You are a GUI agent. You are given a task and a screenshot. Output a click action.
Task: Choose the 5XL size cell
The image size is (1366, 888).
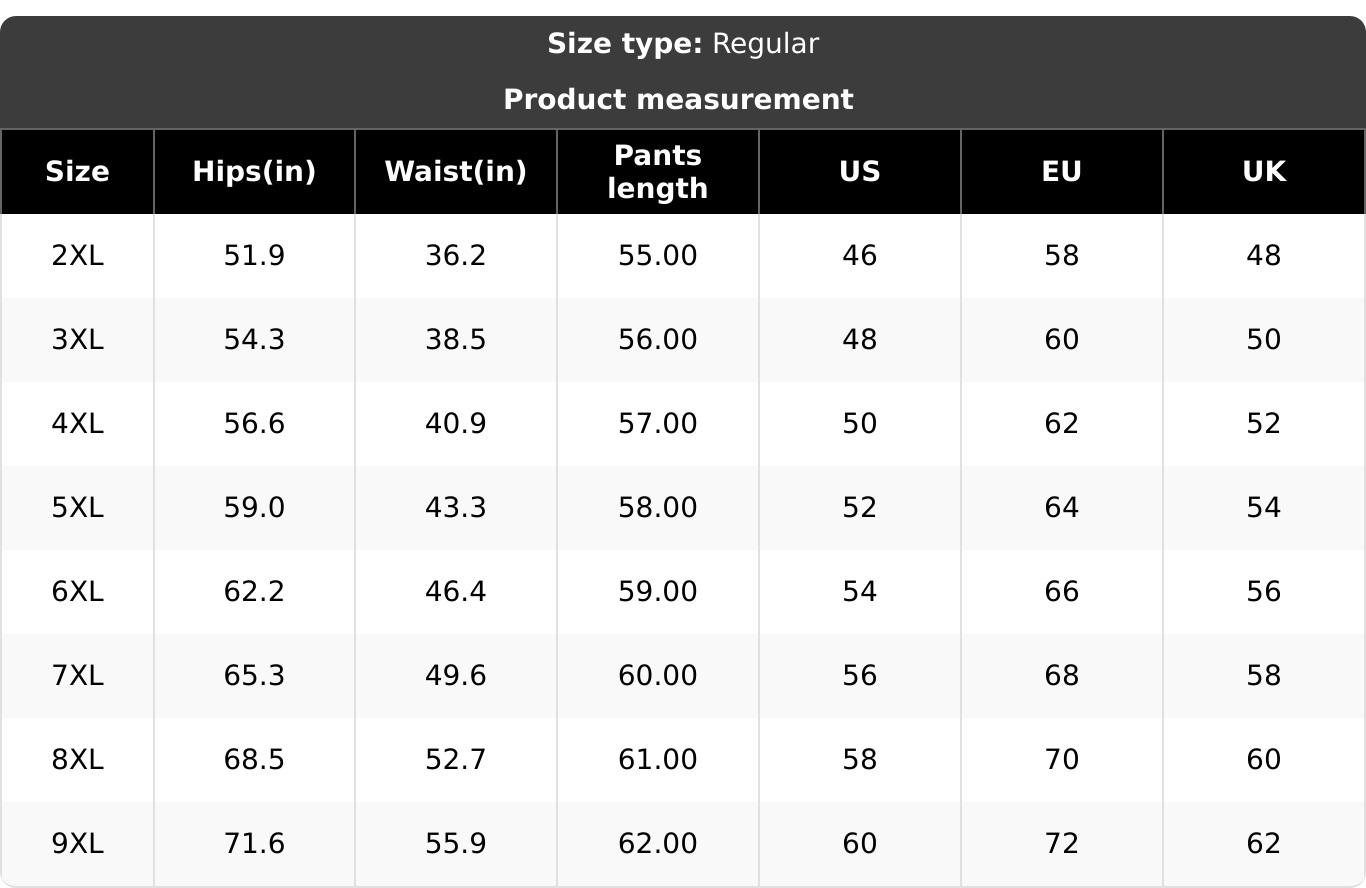point(77,508)
